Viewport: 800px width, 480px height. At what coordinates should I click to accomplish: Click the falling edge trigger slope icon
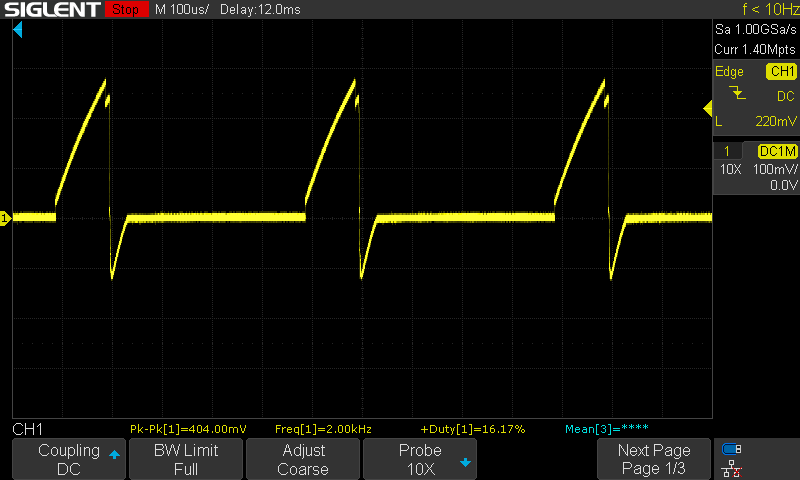pyautogui.click(x=738, y=95)
